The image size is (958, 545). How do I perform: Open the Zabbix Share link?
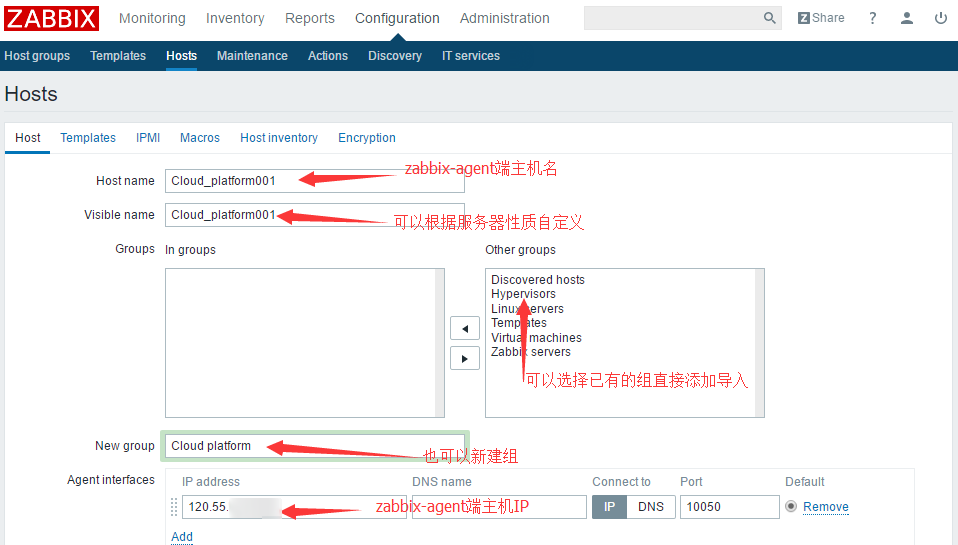821,18
